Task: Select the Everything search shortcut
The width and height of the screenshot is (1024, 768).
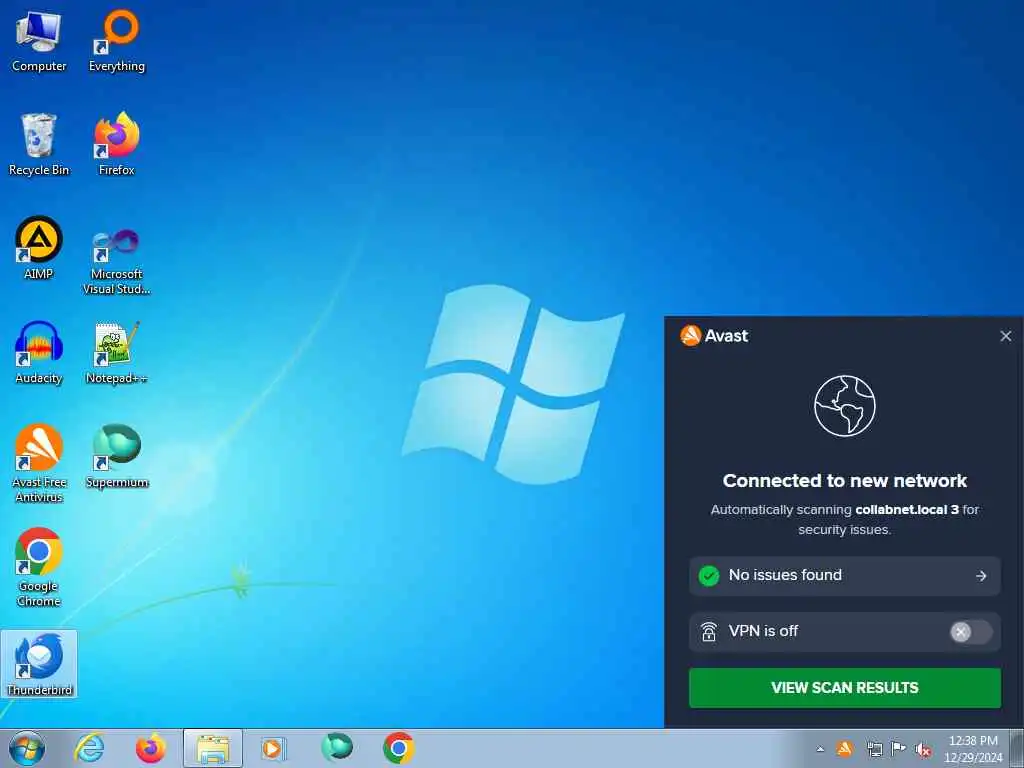Action: pyautogui.click(x=117, y=41)
